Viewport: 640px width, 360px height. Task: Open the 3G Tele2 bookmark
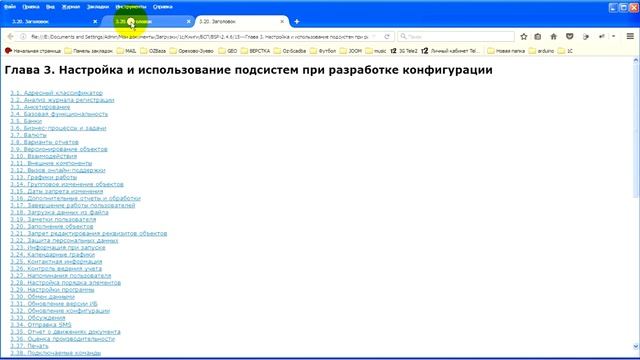click(x=404, y=51)
